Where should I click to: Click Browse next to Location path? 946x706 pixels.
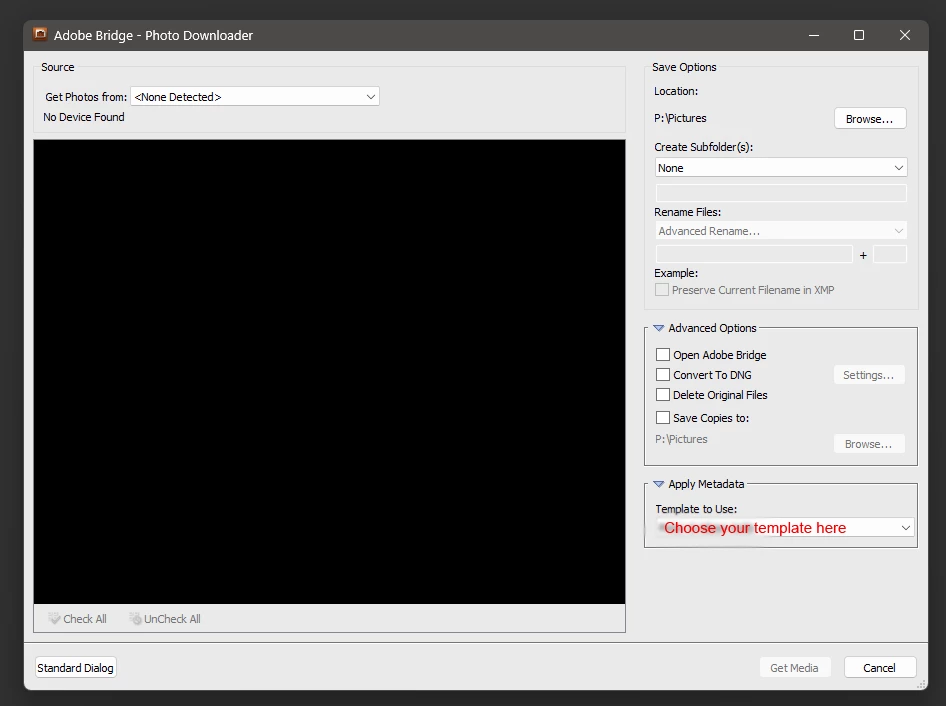click(870, 118)
